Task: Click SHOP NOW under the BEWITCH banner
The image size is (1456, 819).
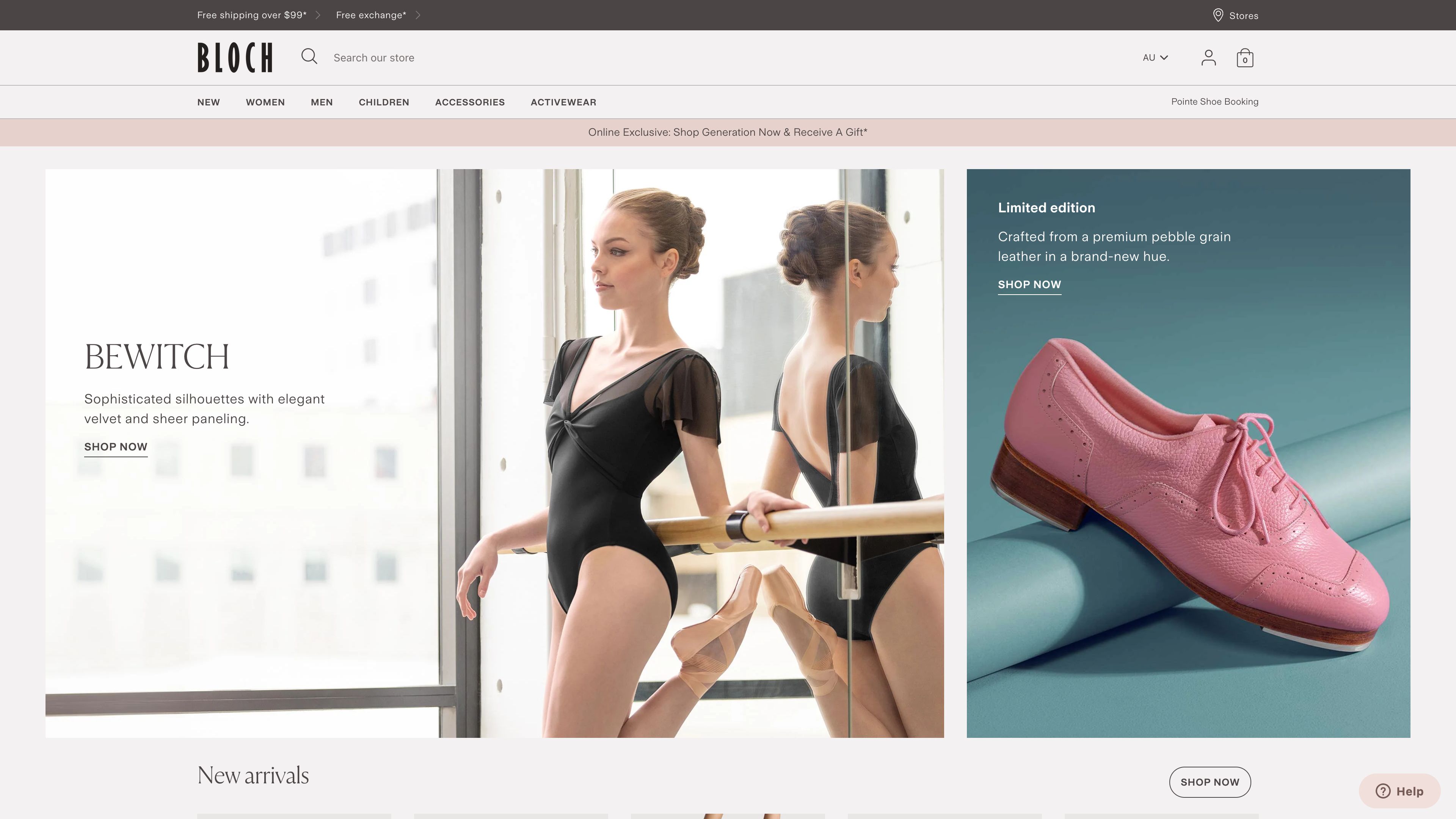Action: coord(115,447)
